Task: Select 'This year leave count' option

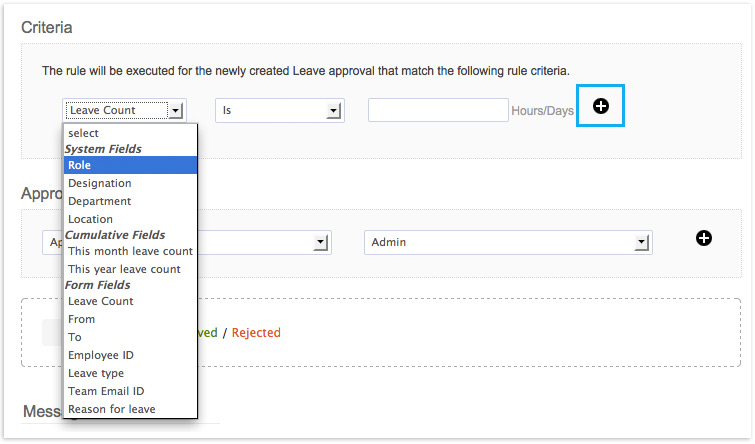Action: pos(130,269)
